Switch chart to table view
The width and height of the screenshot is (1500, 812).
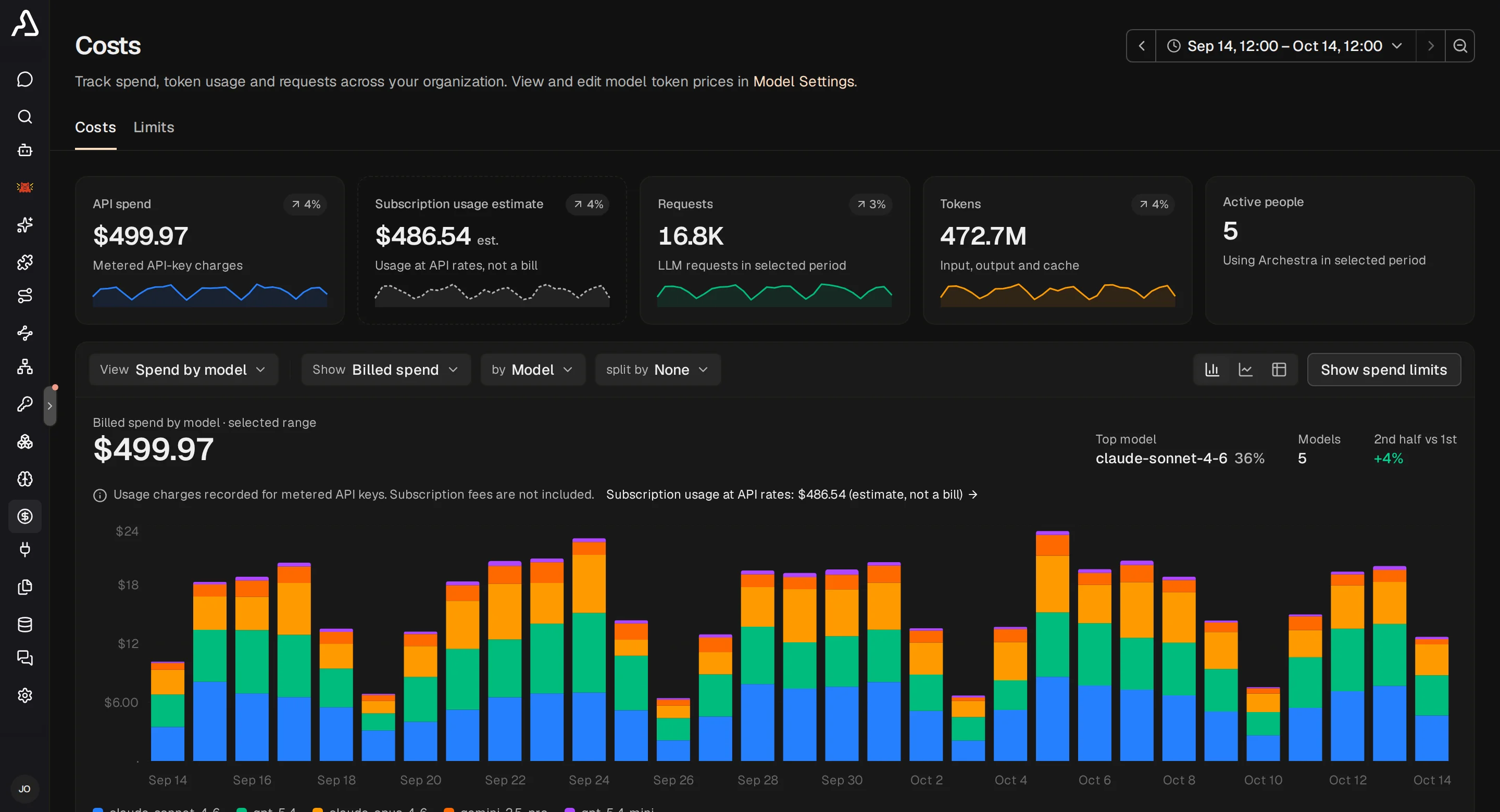1279,370
